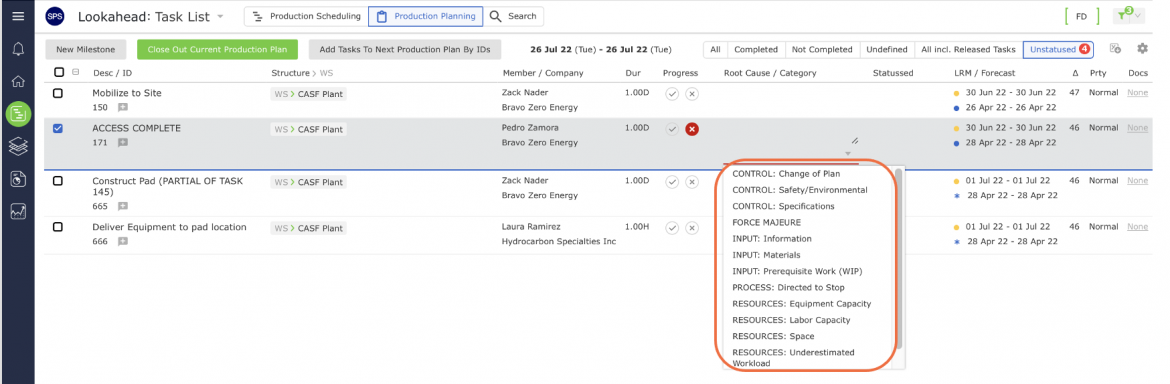Check the Mobilize to Site row checkbox

pyautogui.click(x=58, y=93)
